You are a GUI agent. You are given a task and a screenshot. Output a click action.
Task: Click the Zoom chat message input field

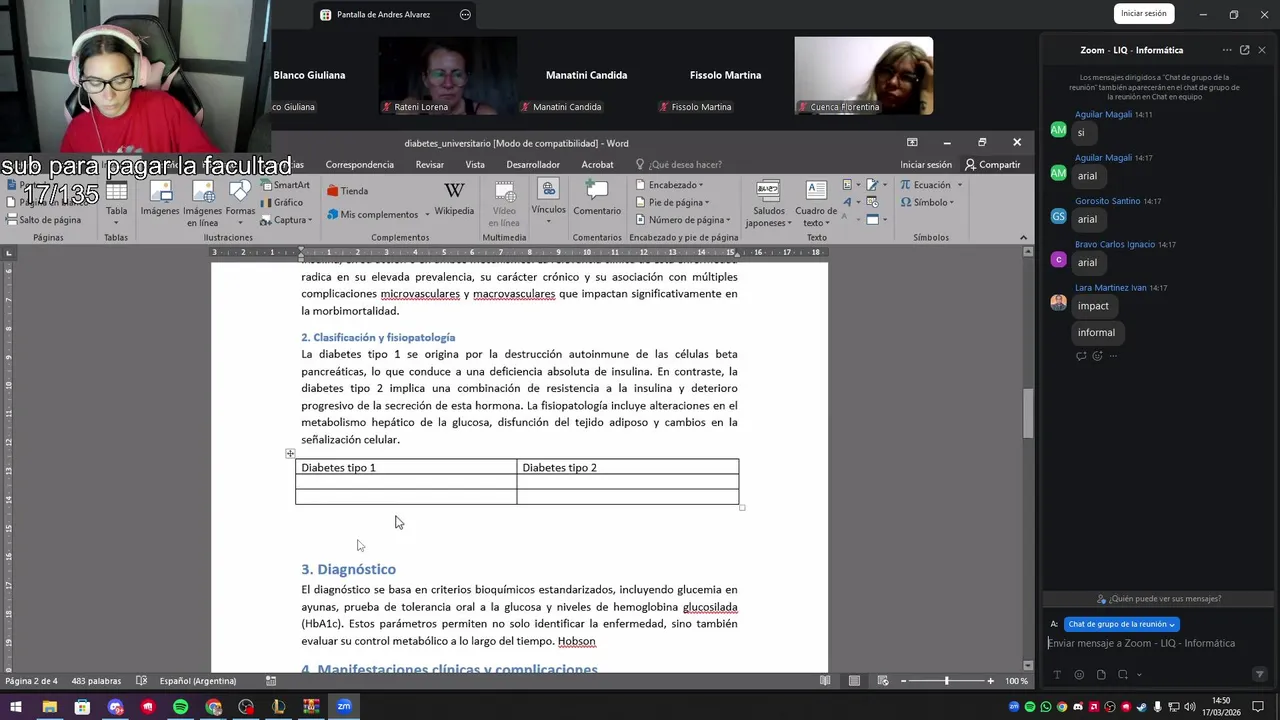[1141, 644]
